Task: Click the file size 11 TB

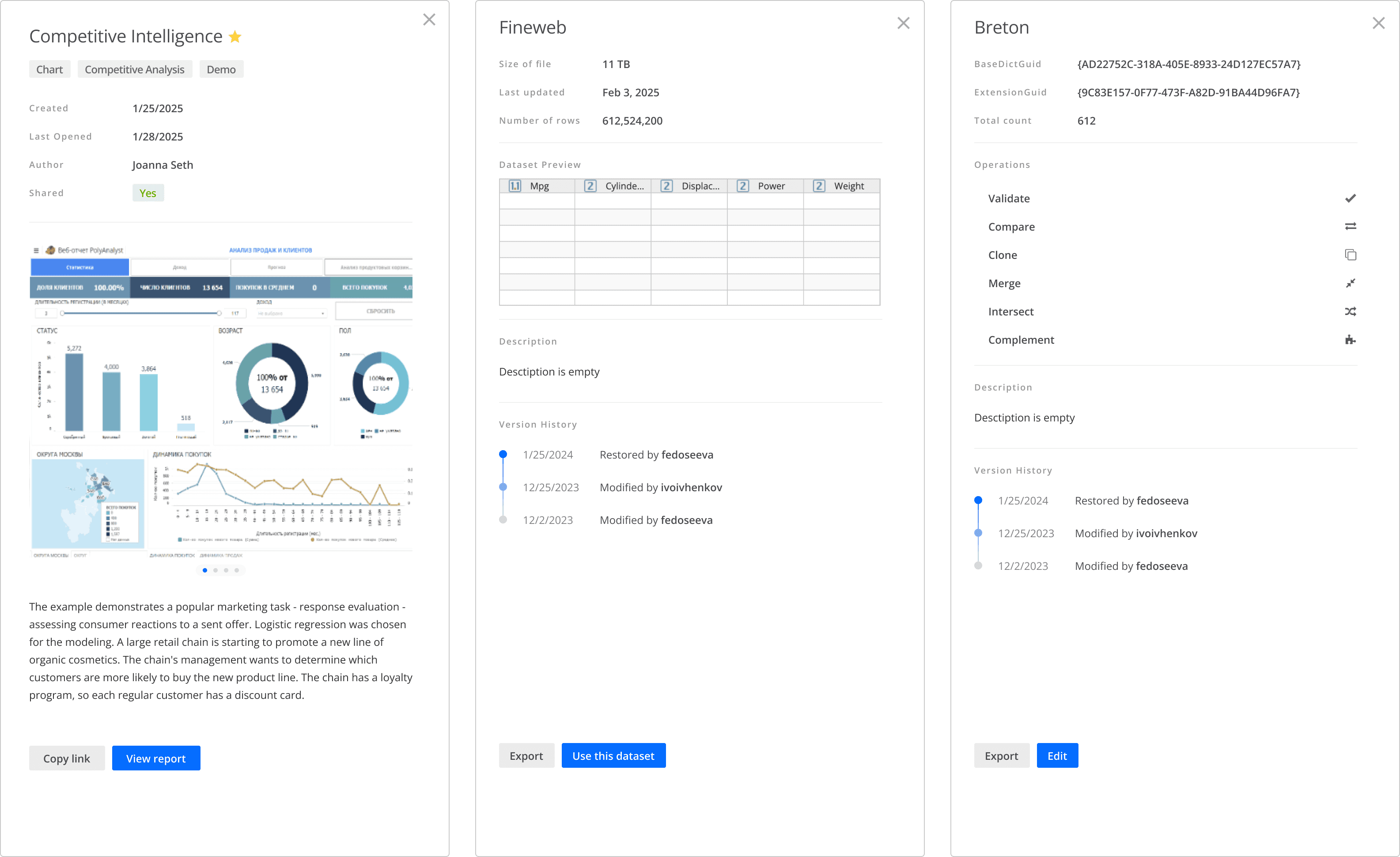Action: [616, 64]
